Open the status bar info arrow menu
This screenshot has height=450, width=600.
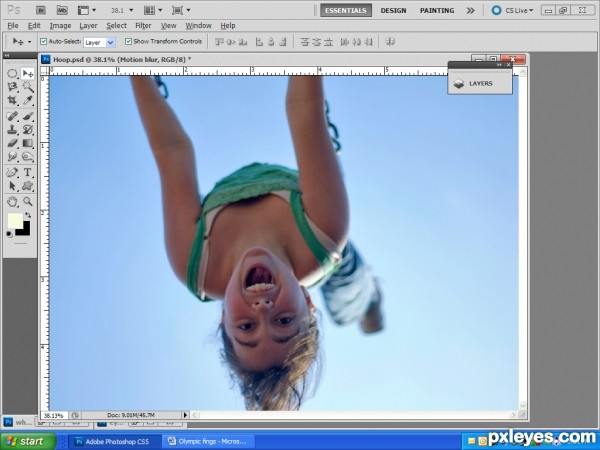[x=185, y=415]
